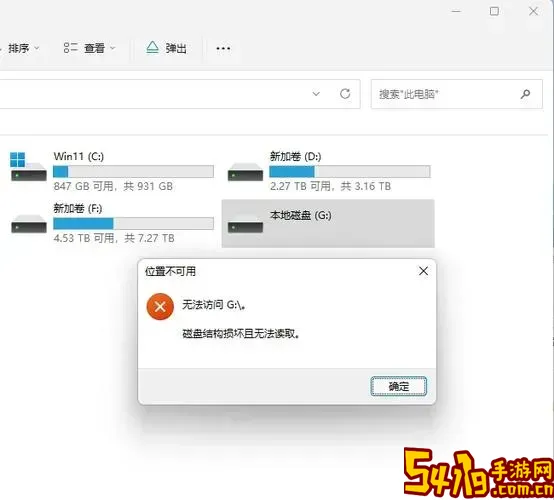Image resolution: width=554 pixels, height=500 pixels.
Task: Click the message 无法访问 G:\。
Action: [214, 305]
